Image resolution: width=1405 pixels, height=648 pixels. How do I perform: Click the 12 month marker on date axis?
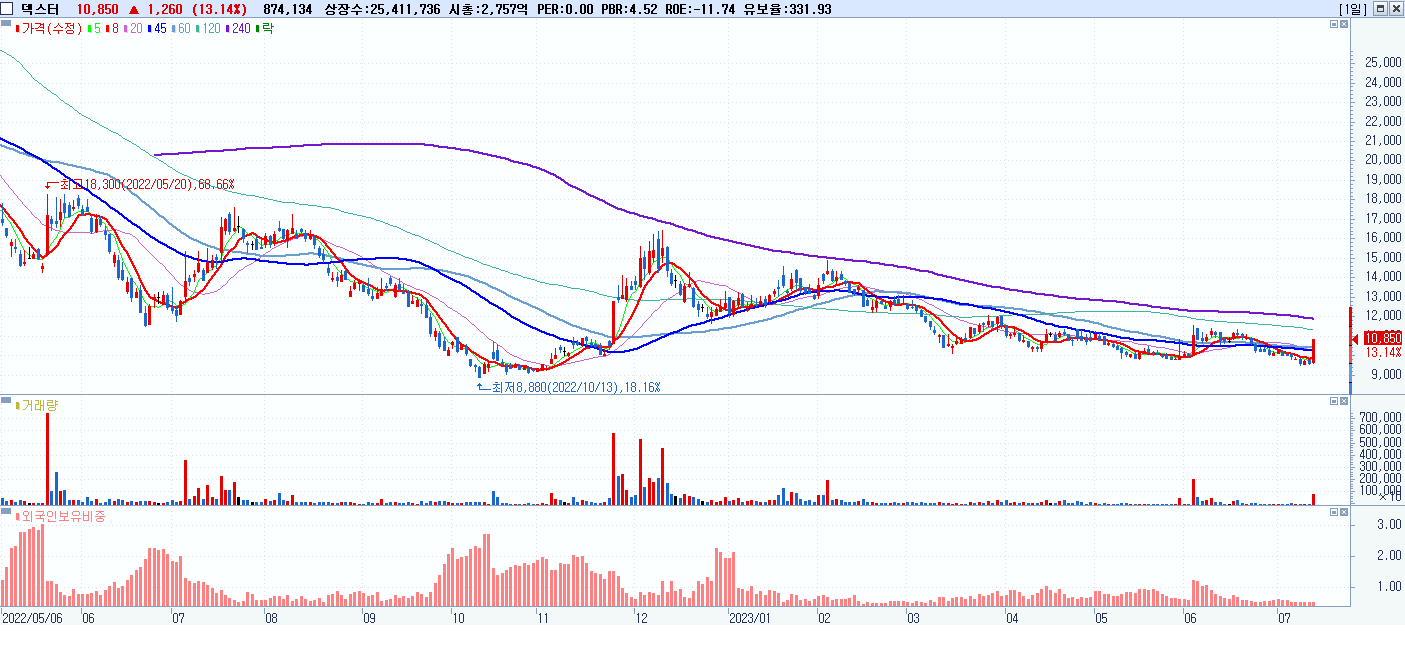click(640, 618)
